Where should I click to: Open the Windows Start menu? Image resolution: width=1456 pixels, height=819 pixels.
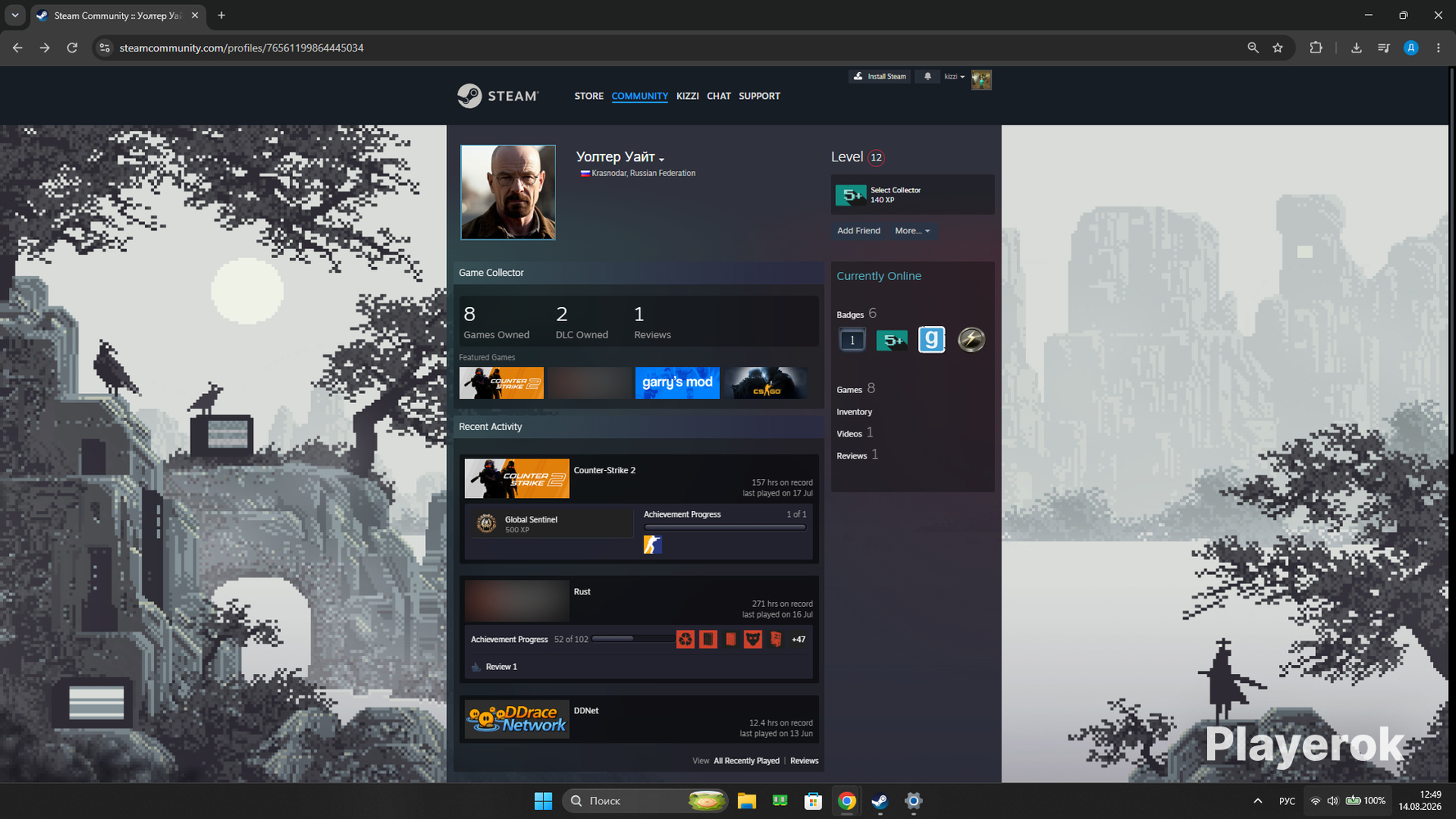pos(543,801)
